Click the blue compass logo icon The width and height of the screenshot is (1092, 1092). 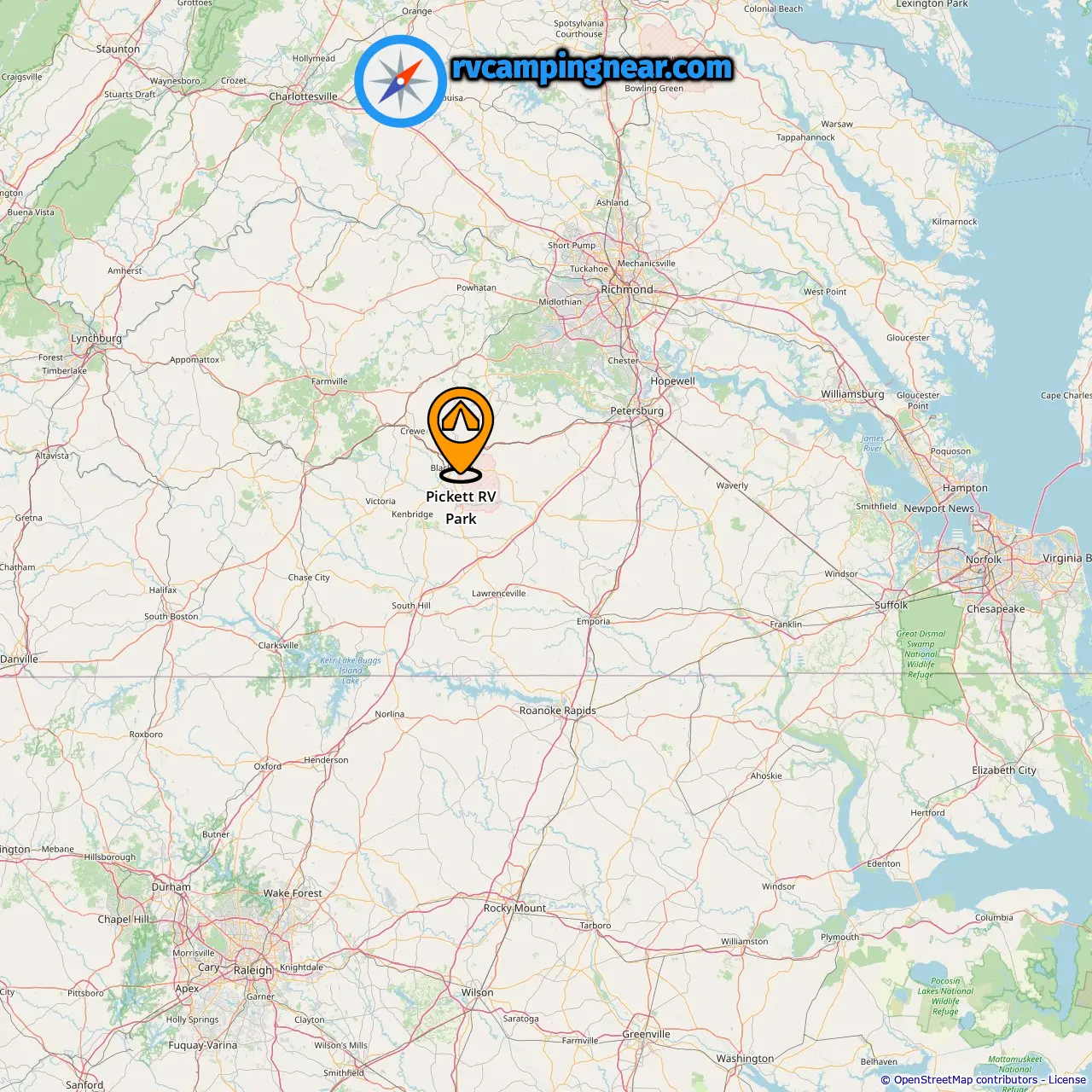point(400,81)
